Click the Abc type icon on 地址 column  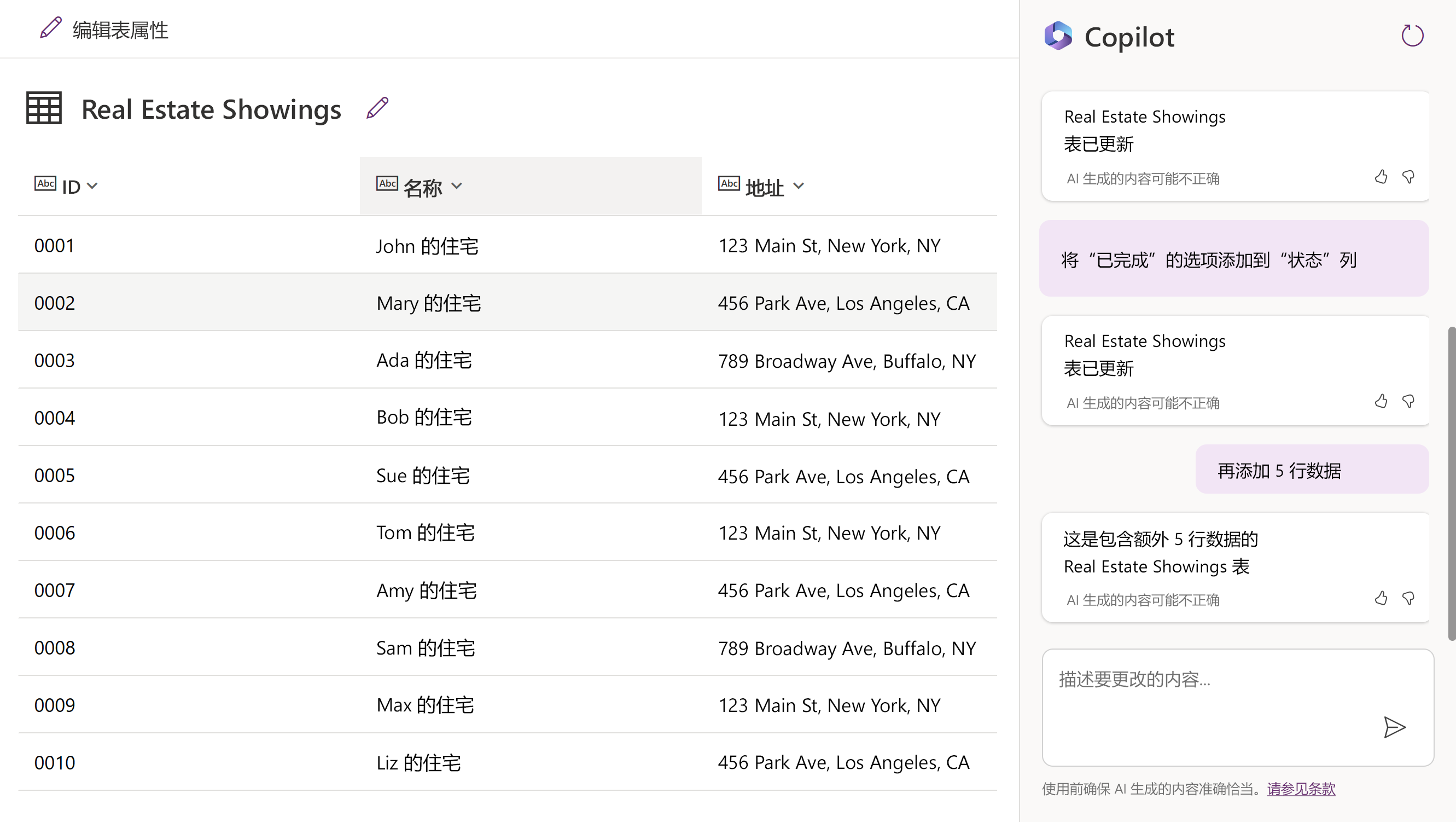[x=729, y=183]
